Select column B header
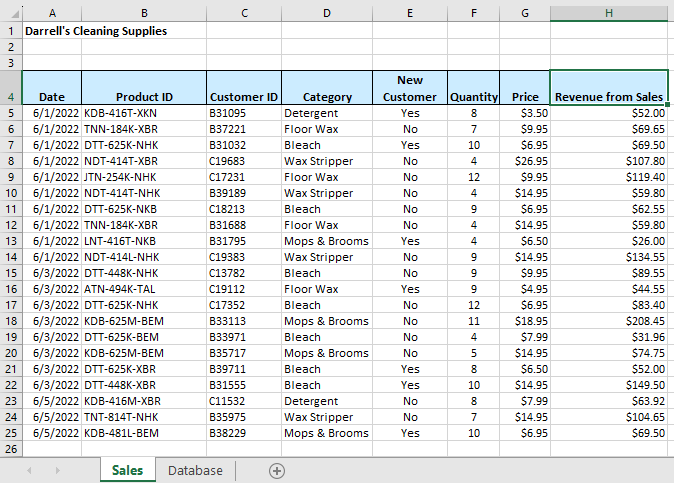This screenshot has height=483, width=674. 144,13
